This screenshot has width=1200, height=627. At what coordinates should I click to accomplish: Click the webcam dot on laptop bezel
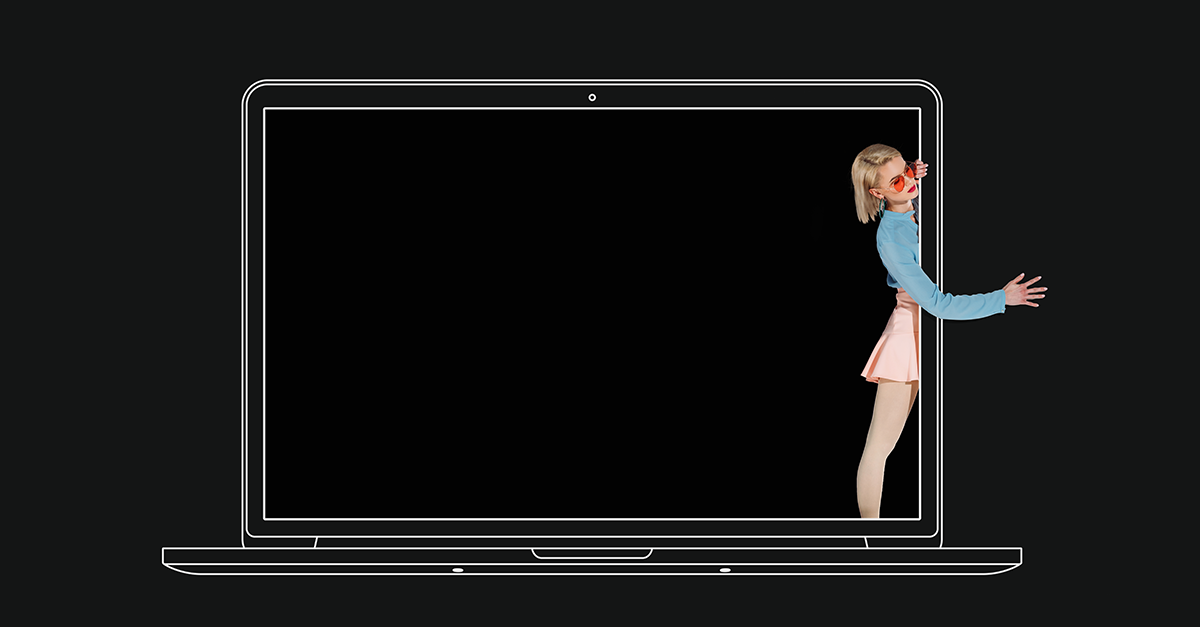click(x=592, y=97)
